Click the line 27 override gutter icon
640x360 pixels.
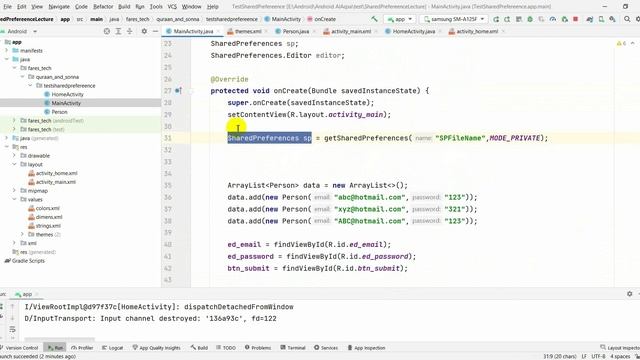pyautogui.click(x=178, y=91)
